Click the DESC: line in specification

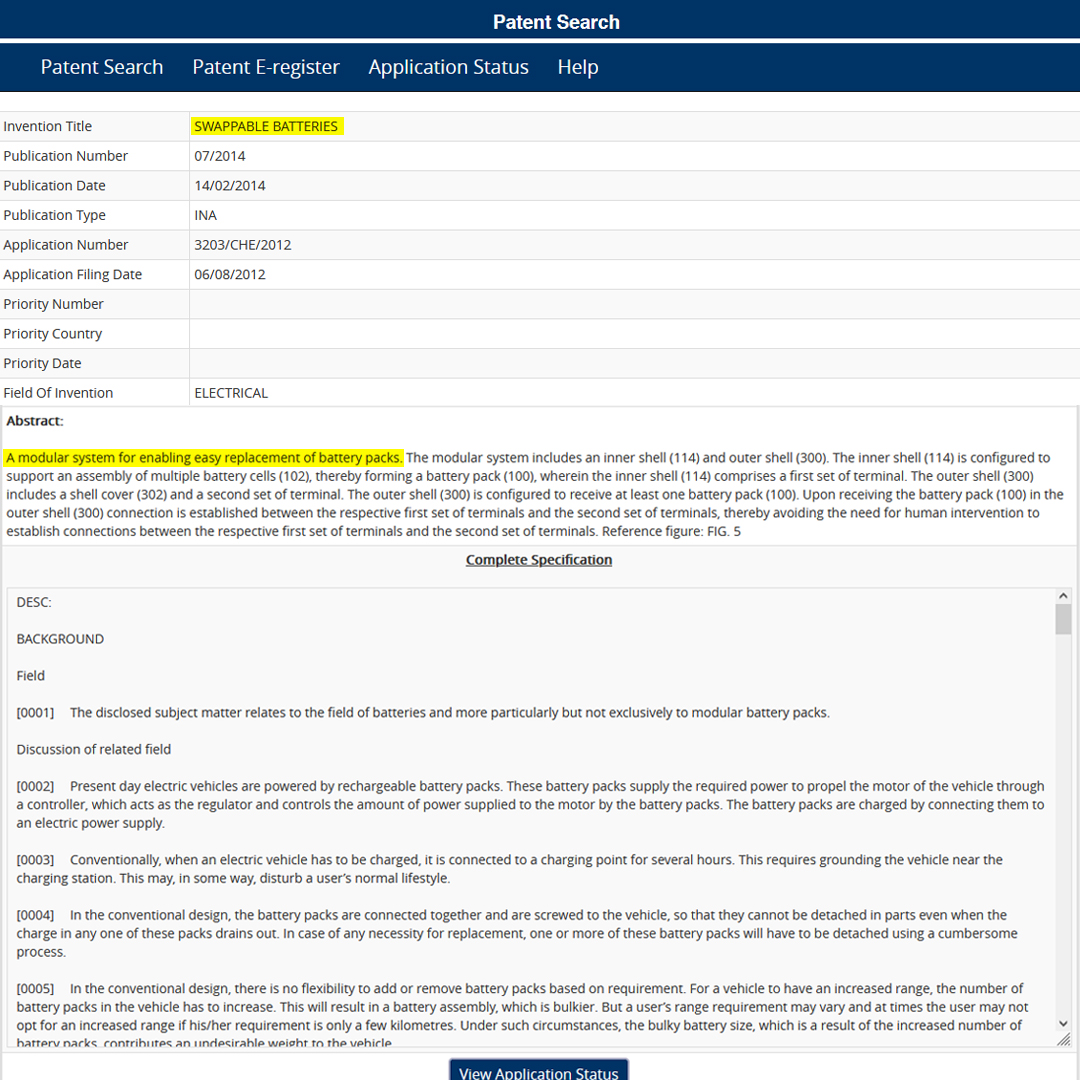tap(34, 602)
